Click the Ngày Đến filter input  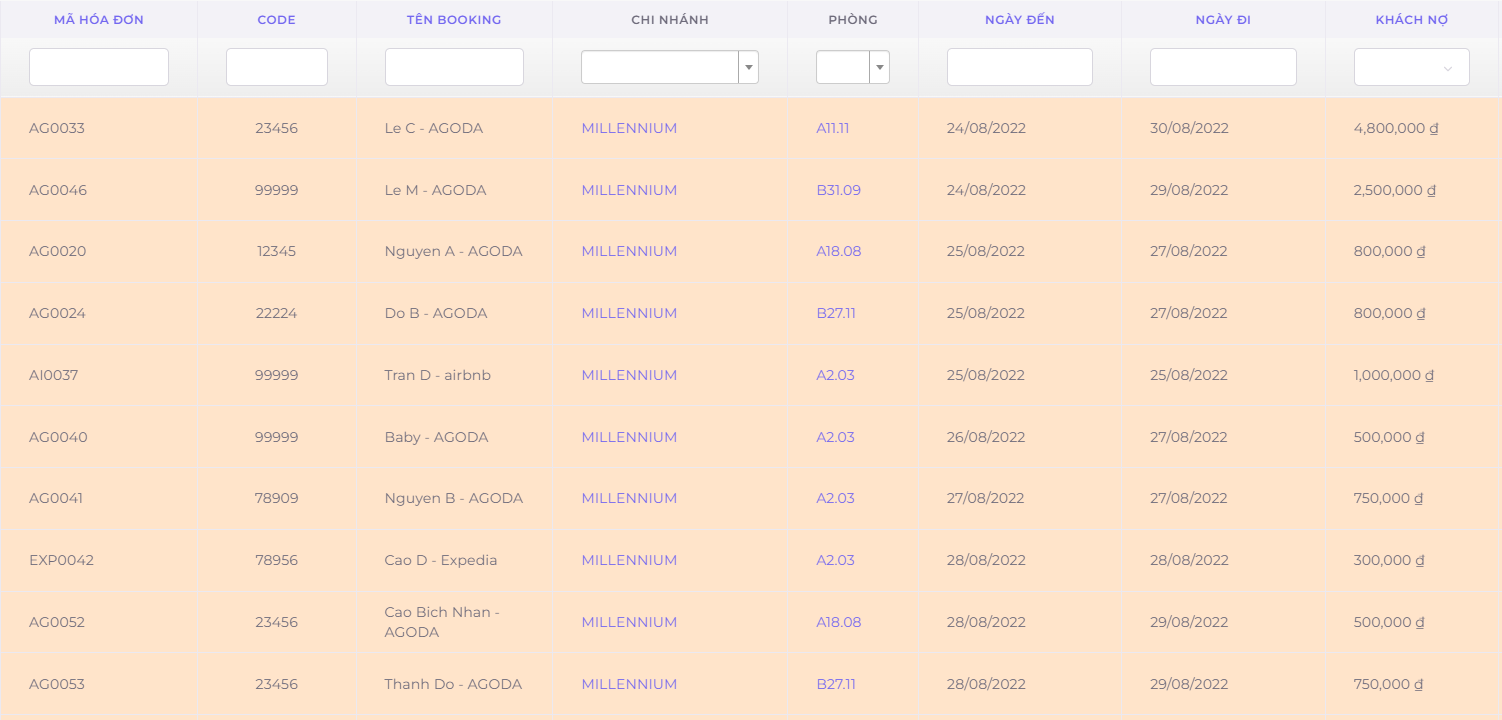coord(1019,67)
